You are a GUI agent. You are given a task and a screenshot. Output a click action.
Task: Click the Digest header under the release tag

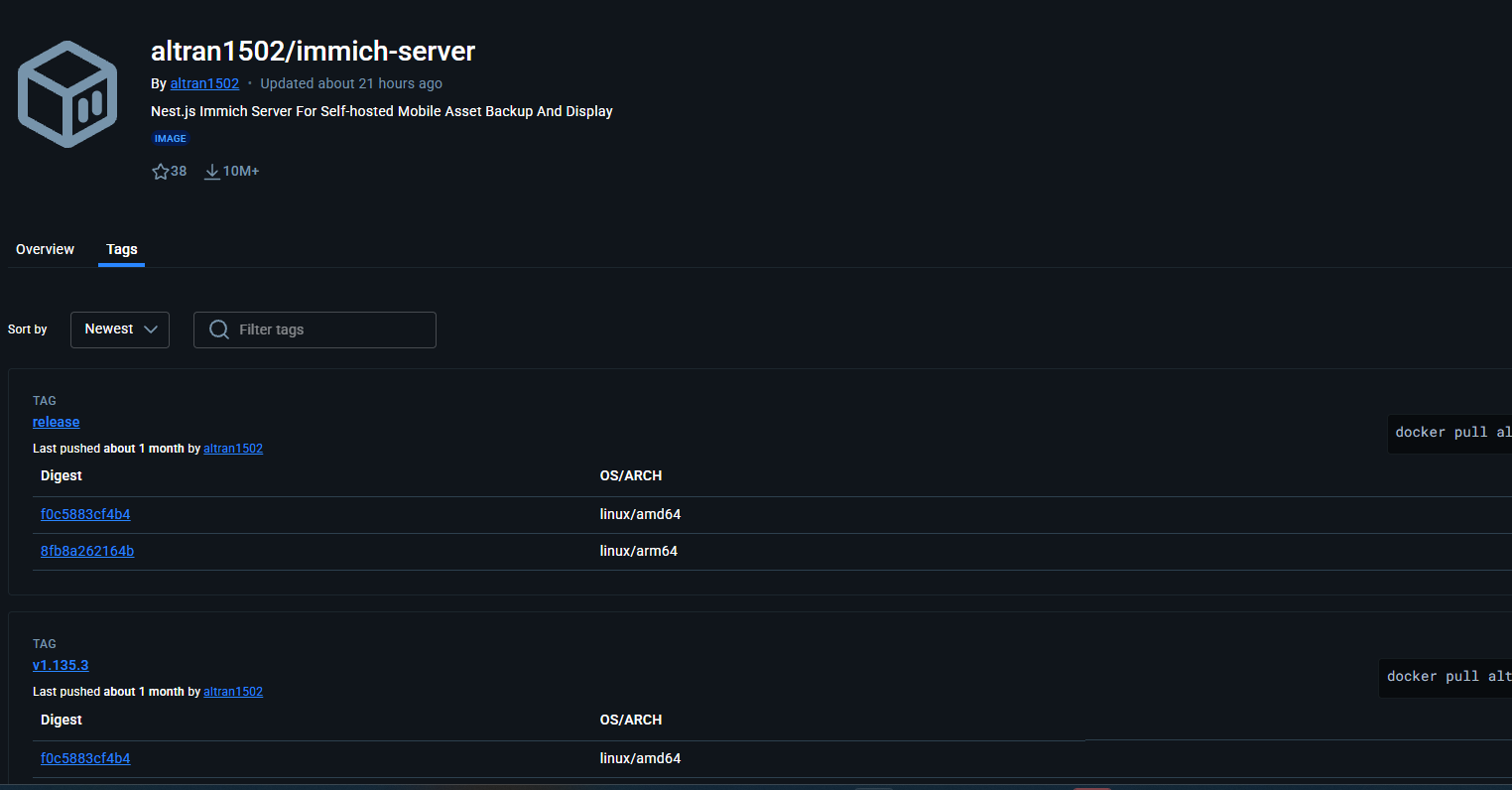pyautogui.click(x=62, y=475)
